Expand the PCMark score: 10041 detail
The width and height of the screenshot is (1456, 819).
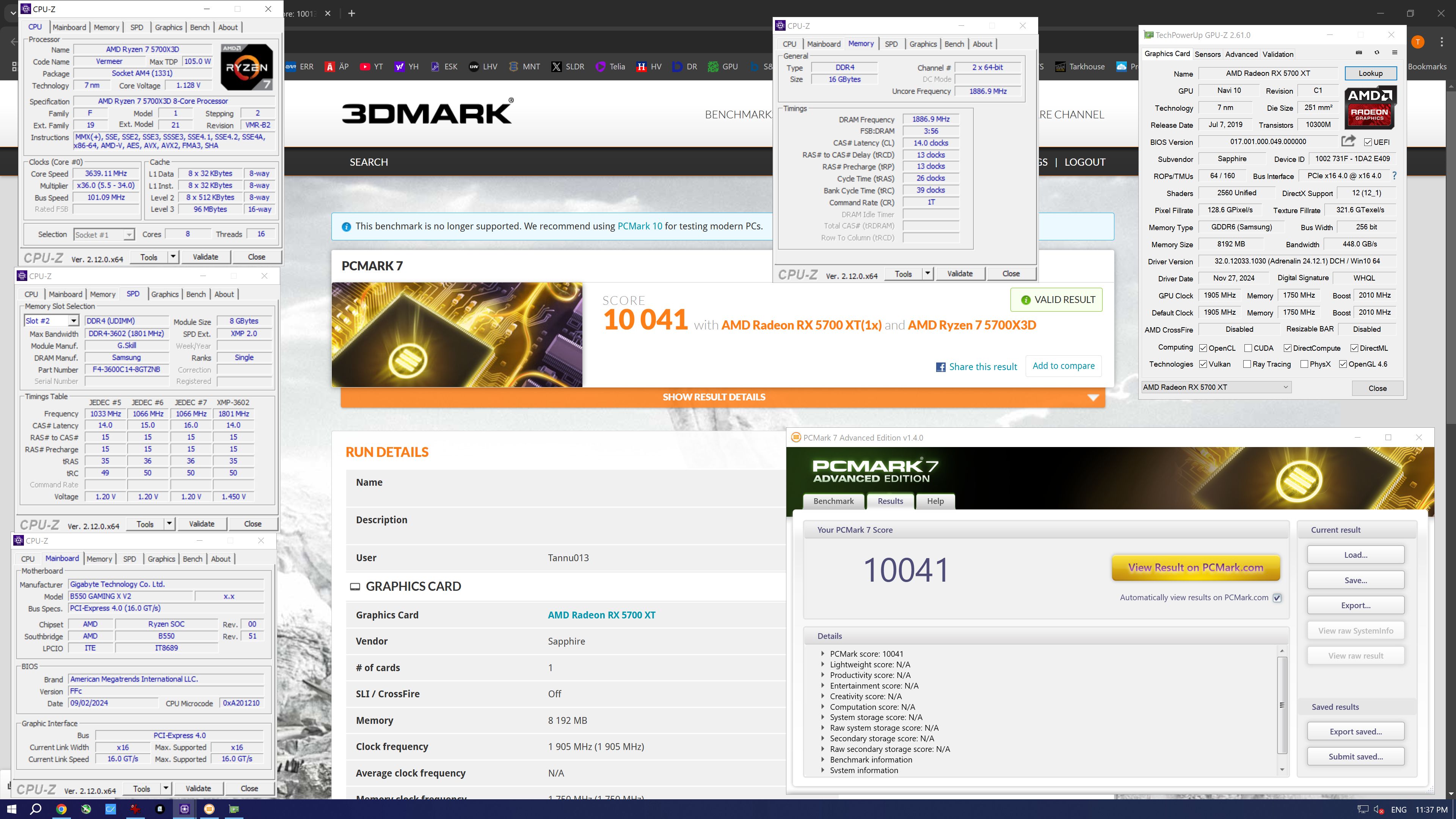point(822,654)
